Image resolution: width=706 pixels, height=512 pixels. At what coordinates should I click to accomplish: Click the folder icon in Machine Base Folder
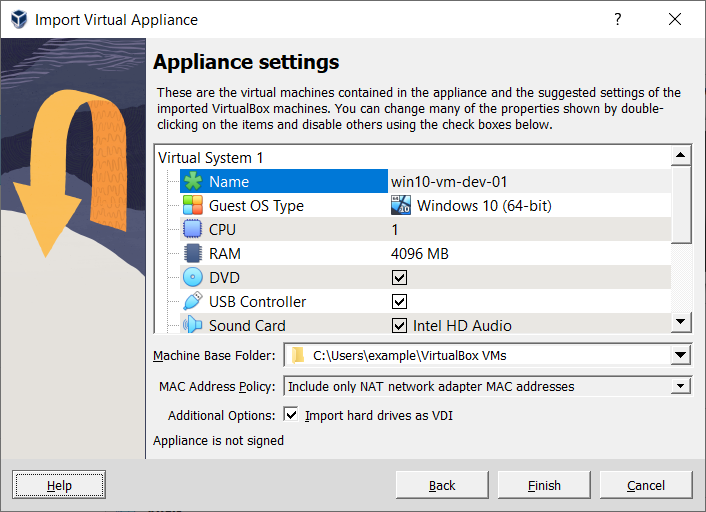point(298,355)
